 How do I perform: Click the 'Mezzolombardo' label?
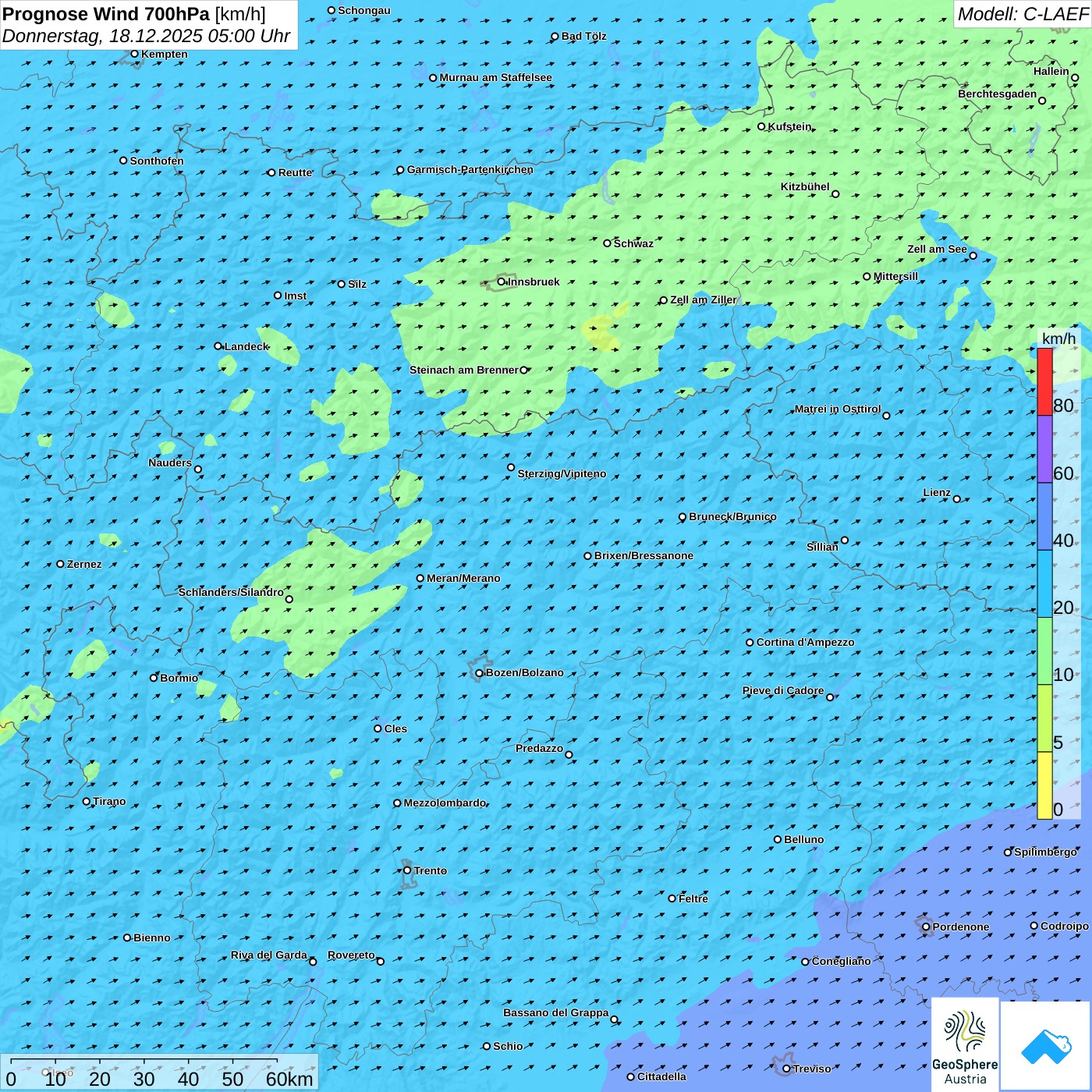tap(445, 803)
